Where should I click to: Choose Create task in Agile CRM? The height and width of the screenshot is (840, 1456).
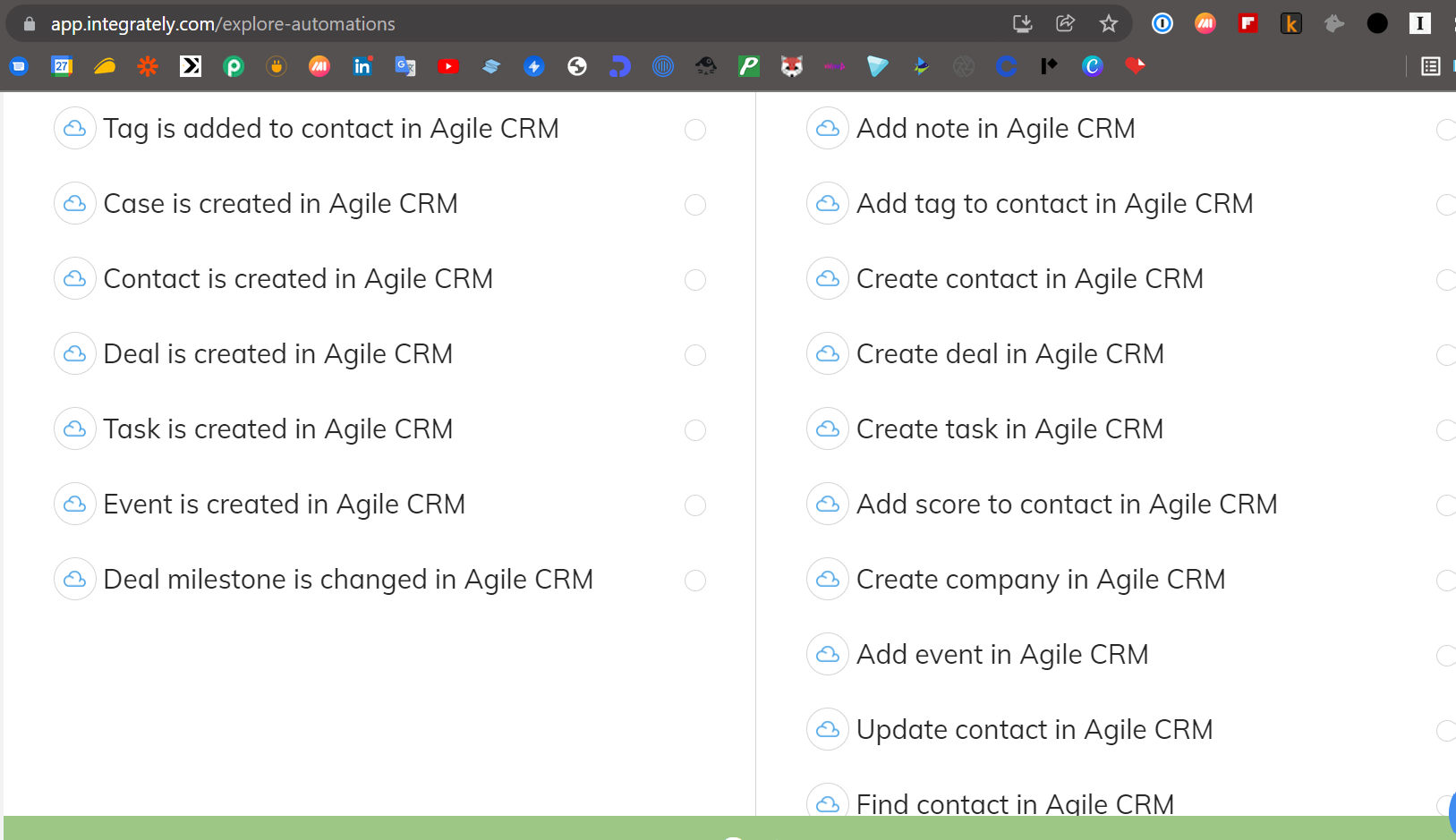pos(1009,429)
